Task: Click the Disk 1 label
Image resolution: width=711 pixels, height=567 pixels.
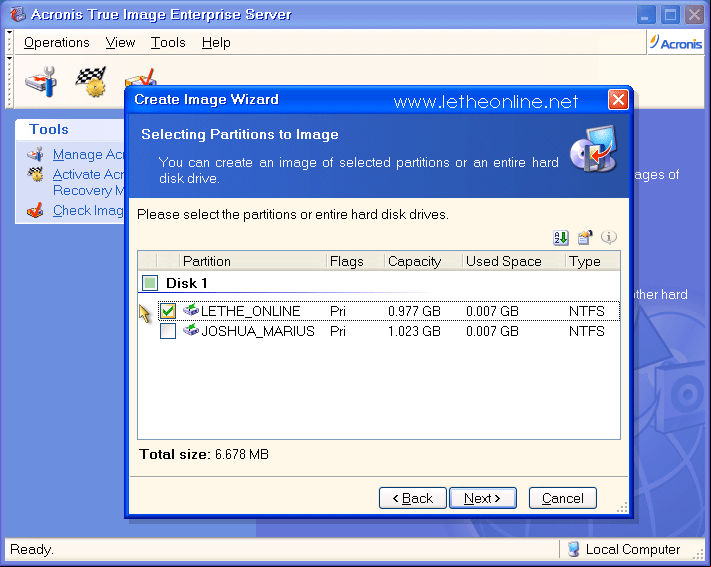Action: click(187, 283)
